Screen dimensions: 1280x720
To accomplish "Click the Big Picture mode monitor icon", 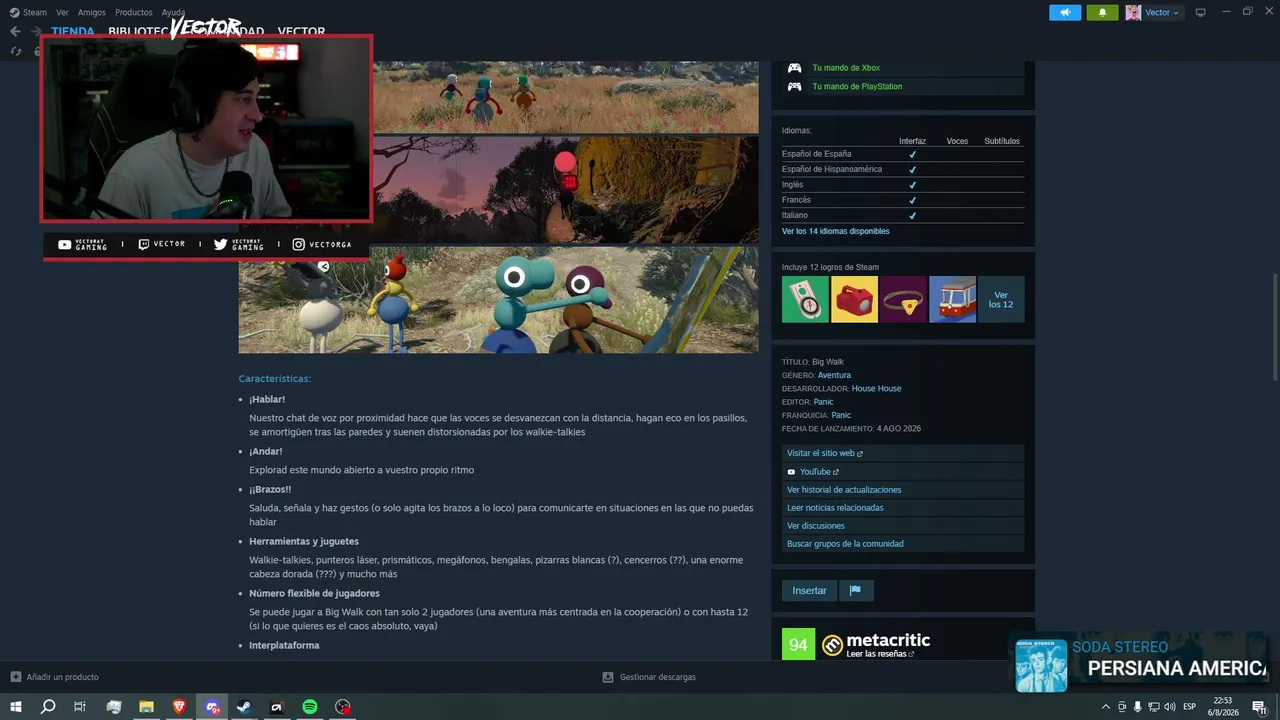I will [1201, 12].
